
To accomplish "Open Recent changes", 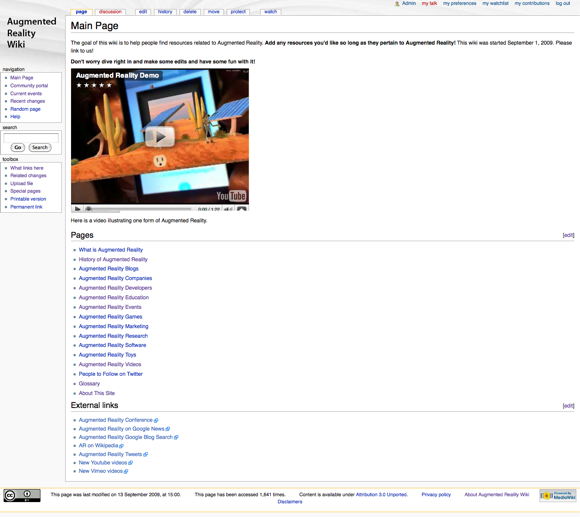I will pos(27,101).
